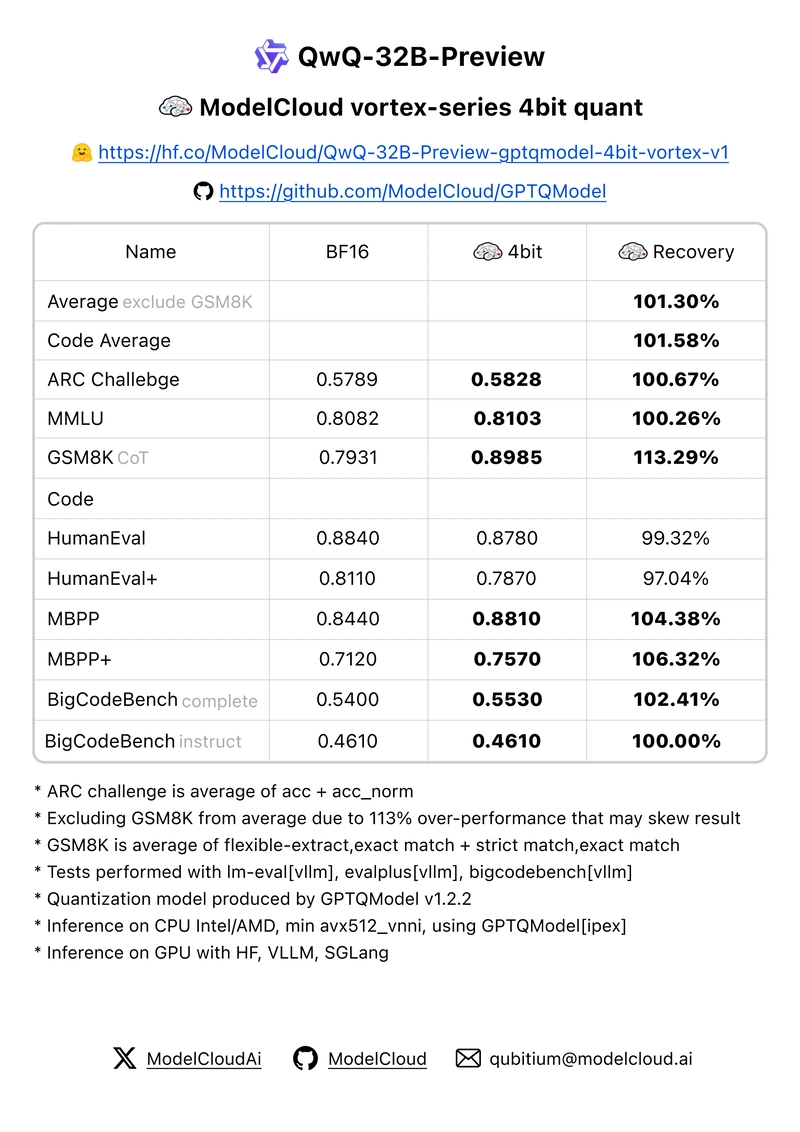Select the Name column header
Viewport: 800px width, 1132px height.
point(150,252)
